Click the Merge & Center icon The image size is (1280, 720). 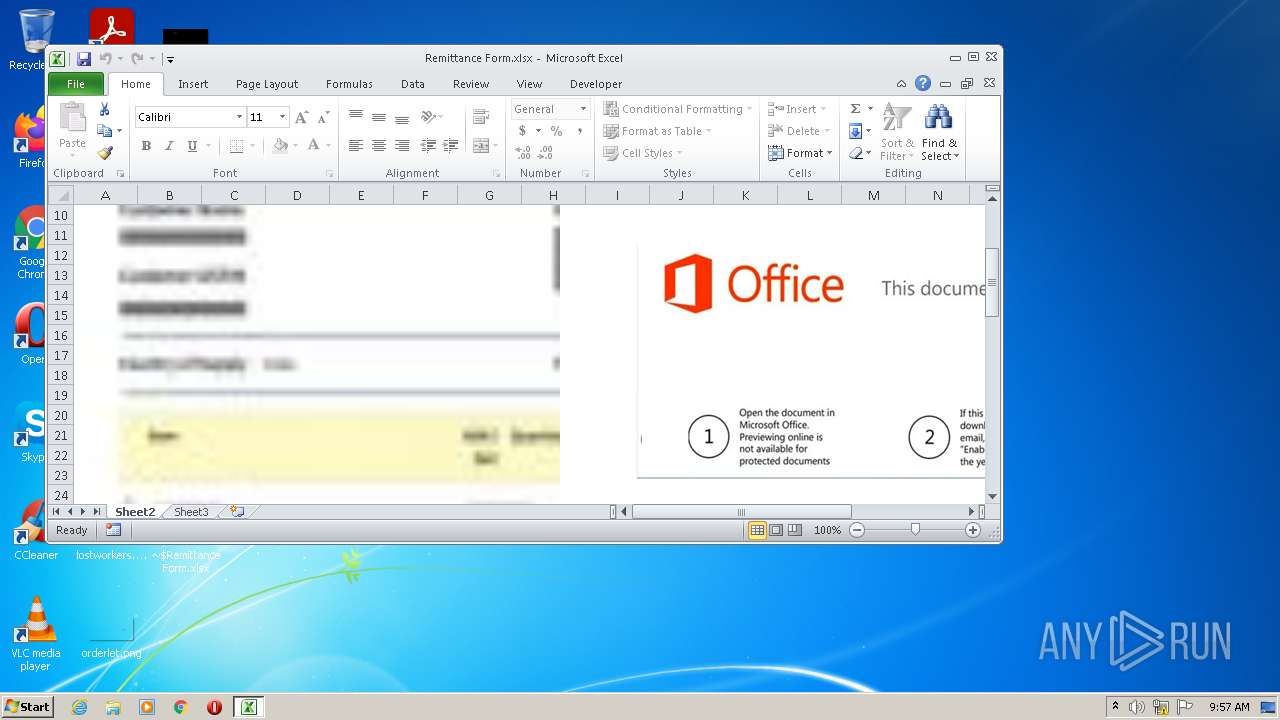(x=480, y=146)
